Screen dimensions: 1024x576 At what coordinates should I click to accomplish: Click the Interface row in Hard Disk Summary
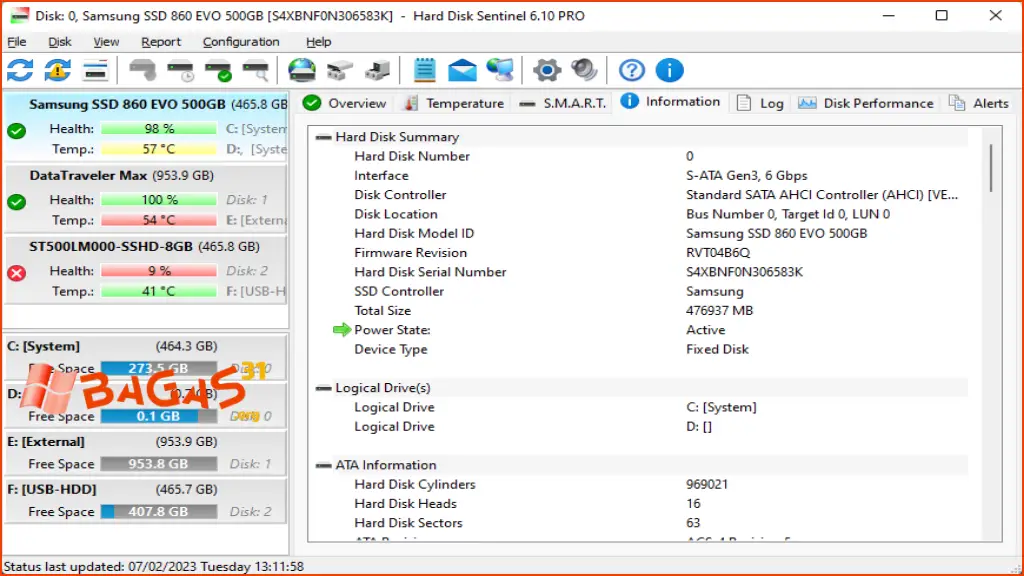[x=639, y=176]
